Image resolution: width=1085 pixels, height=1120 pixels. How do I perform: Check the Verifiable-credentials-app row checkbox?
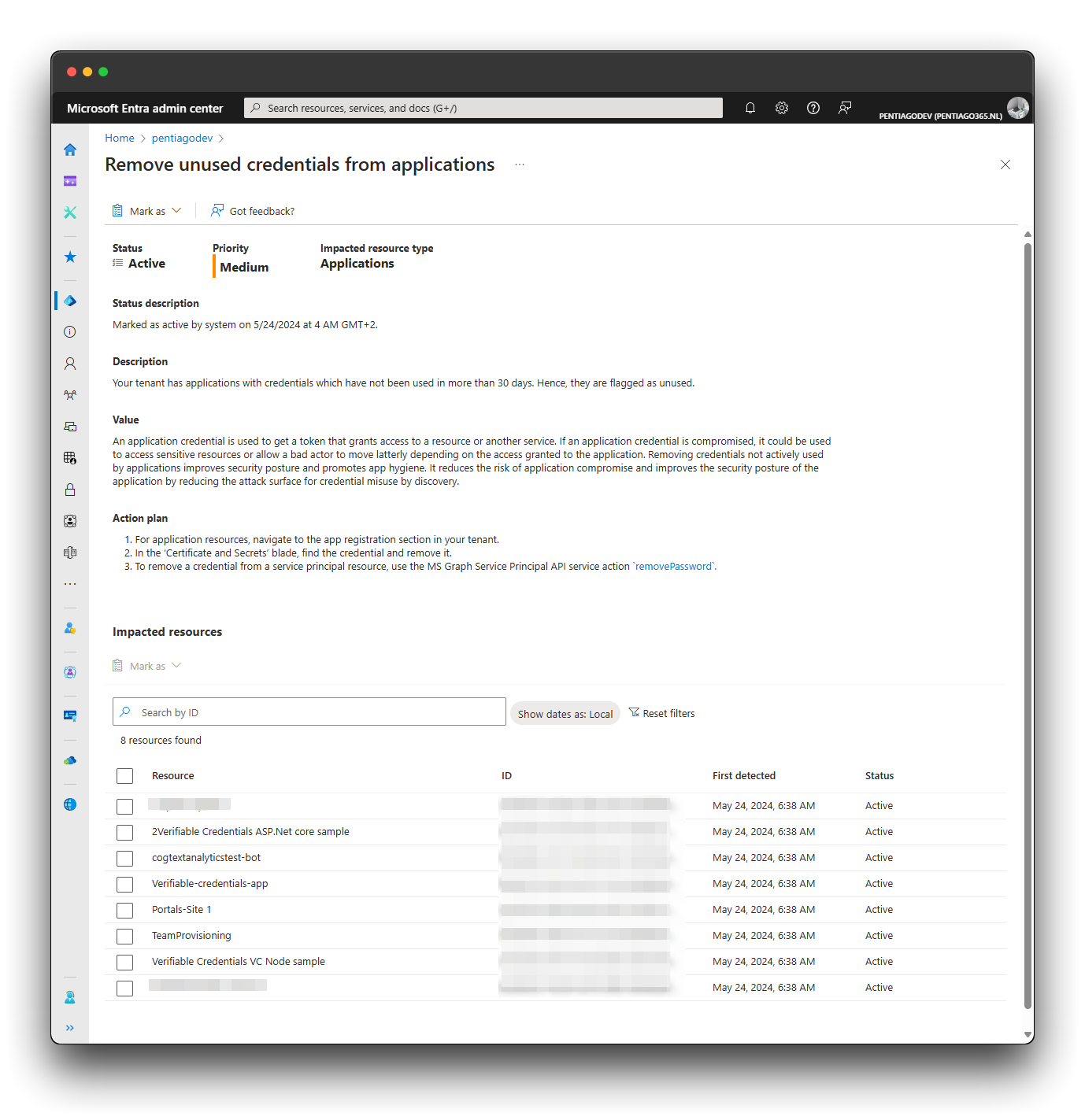point(124,885)
